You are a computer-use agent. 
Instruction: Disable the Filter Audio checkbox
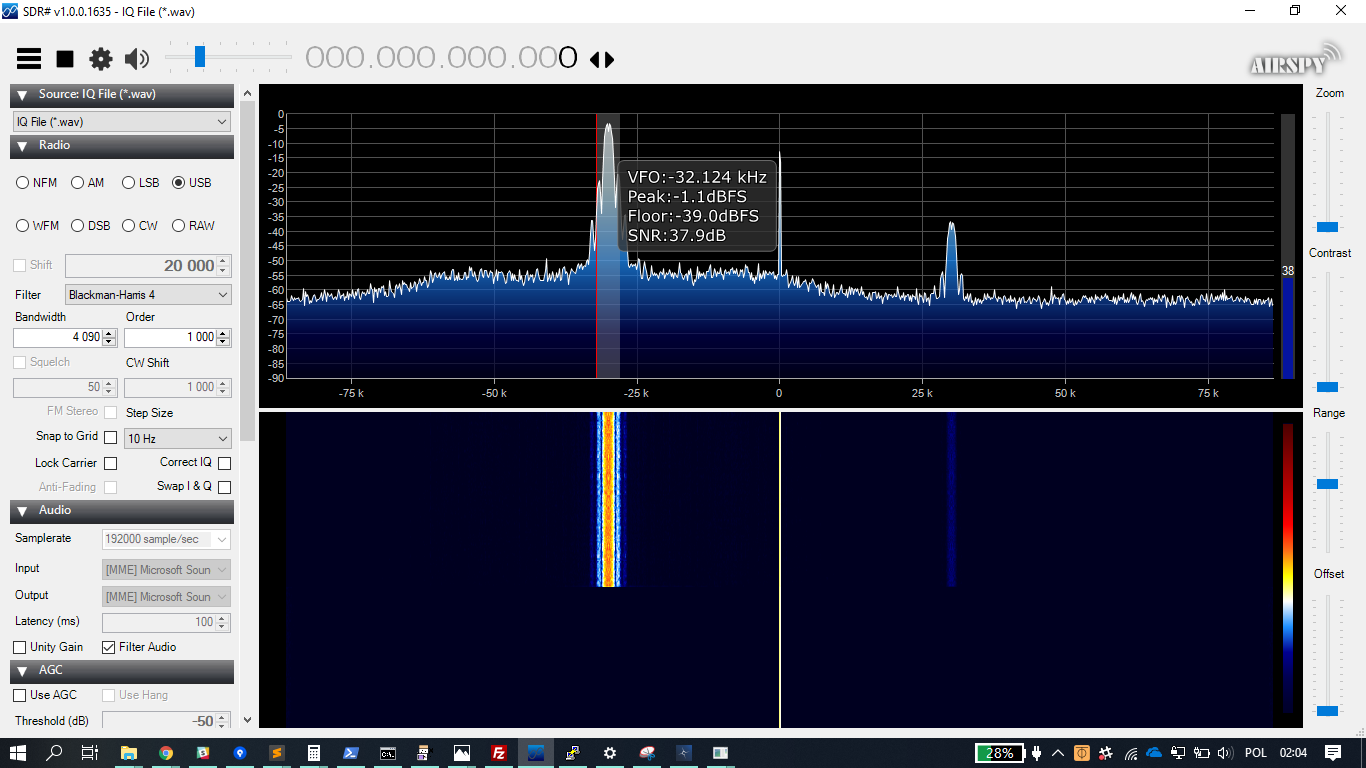click(109, 647)
